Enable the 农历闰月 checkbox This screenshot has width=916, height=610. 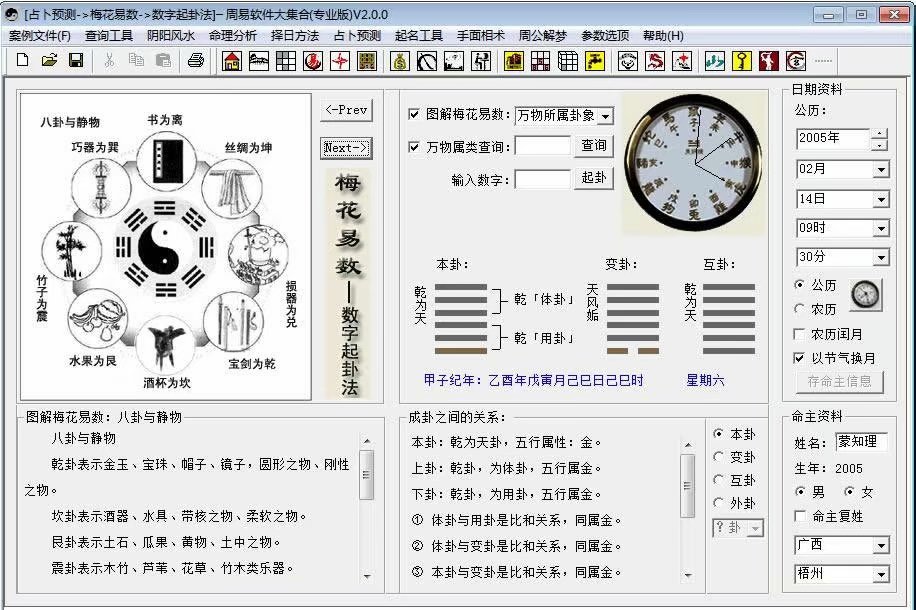tap(800, 334)
